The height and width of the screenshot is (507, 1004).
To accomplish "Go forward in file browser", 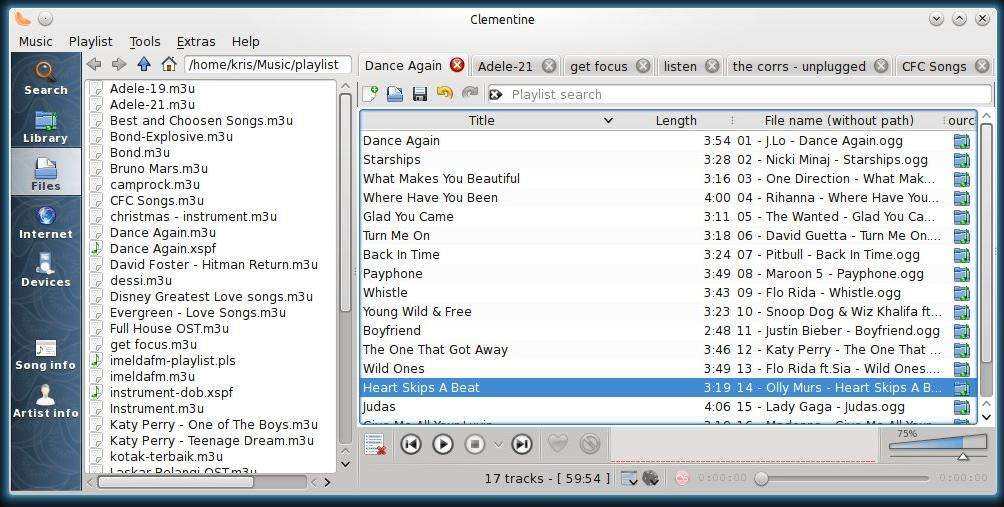I will coord(119,64).
